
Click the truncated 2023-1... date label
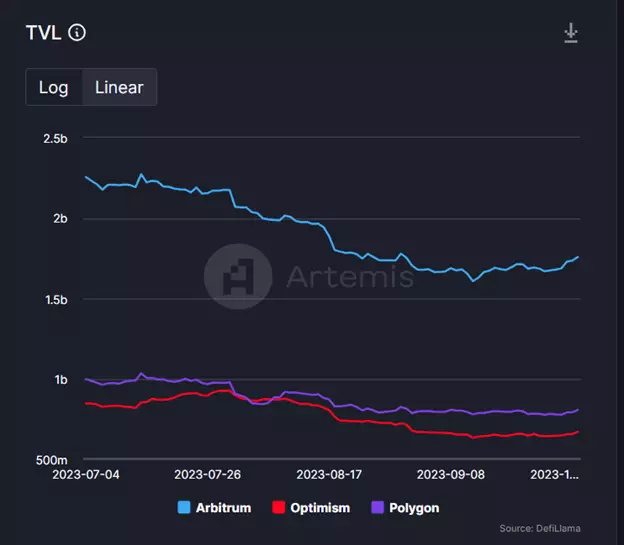pos(554,475)
